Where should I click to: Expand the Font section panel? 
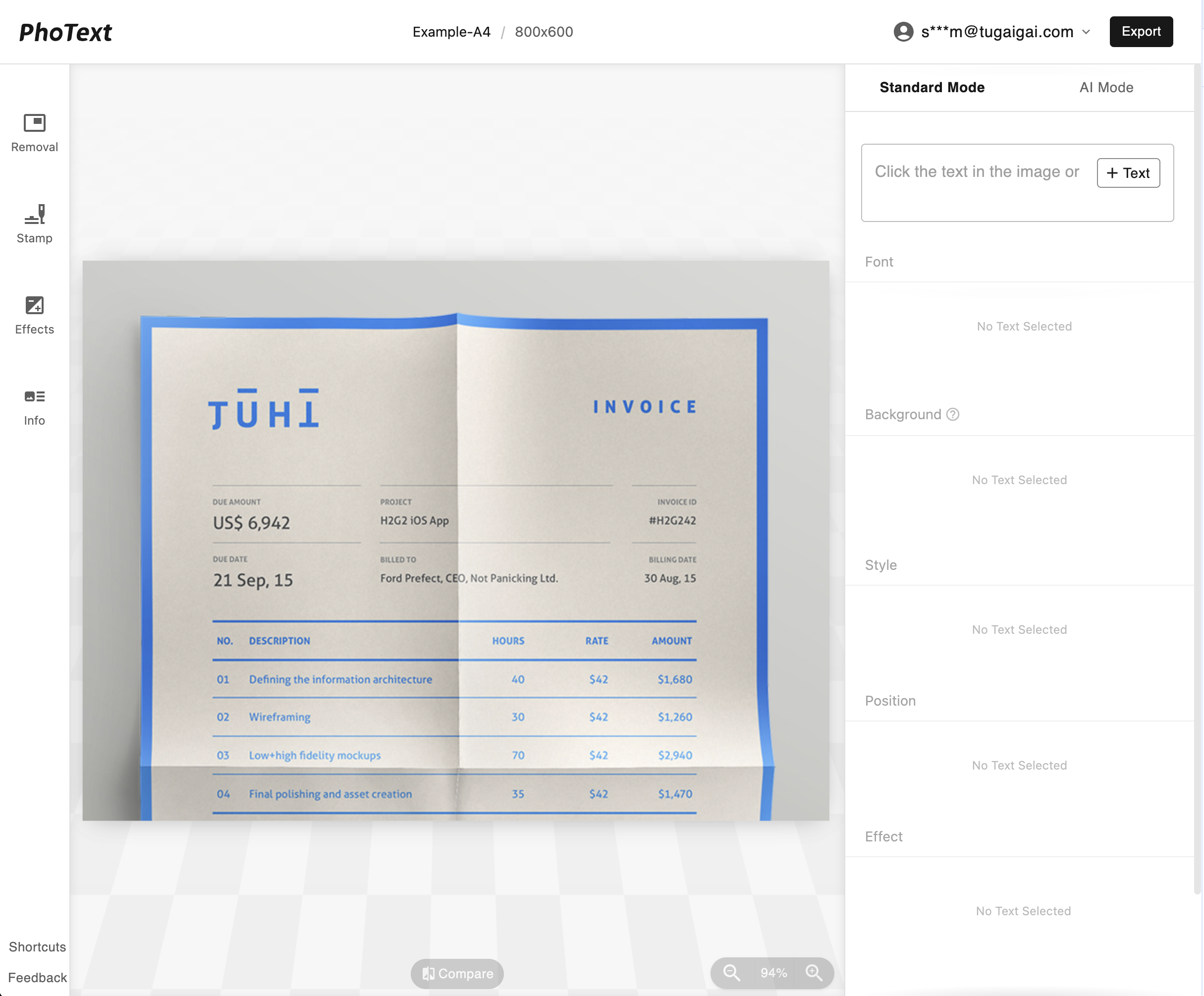(880, 261)
